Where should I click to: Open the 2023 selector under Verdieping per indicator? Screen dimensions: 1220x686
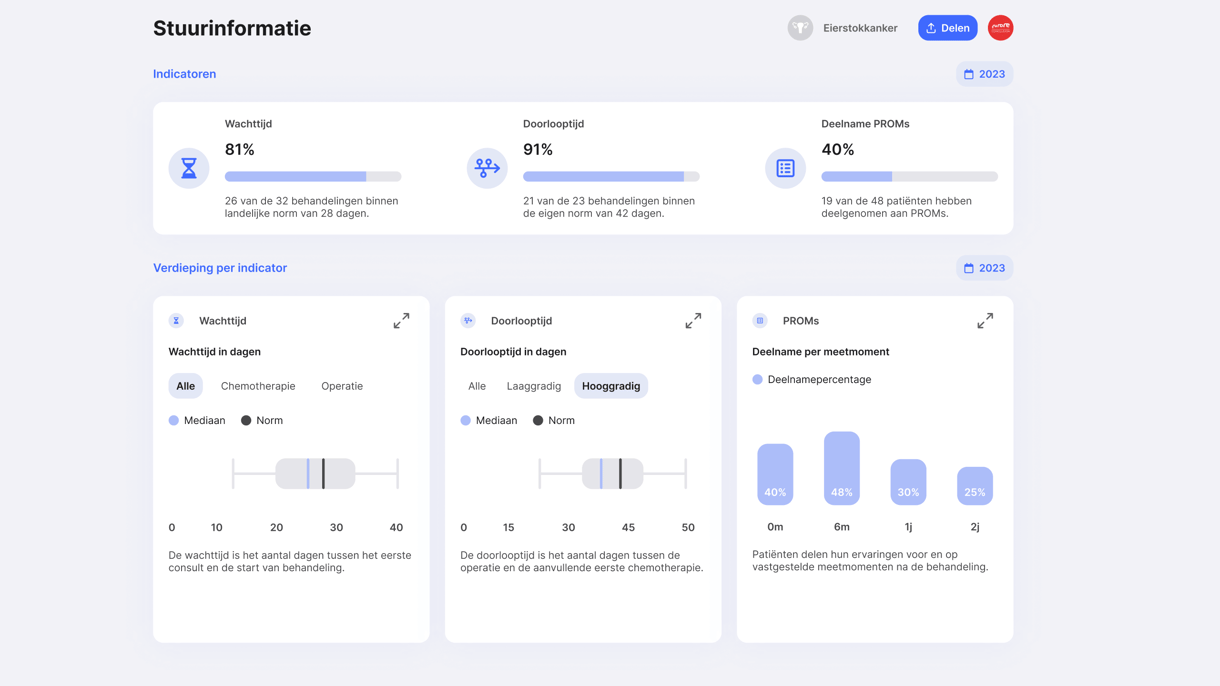click(984, 267)
